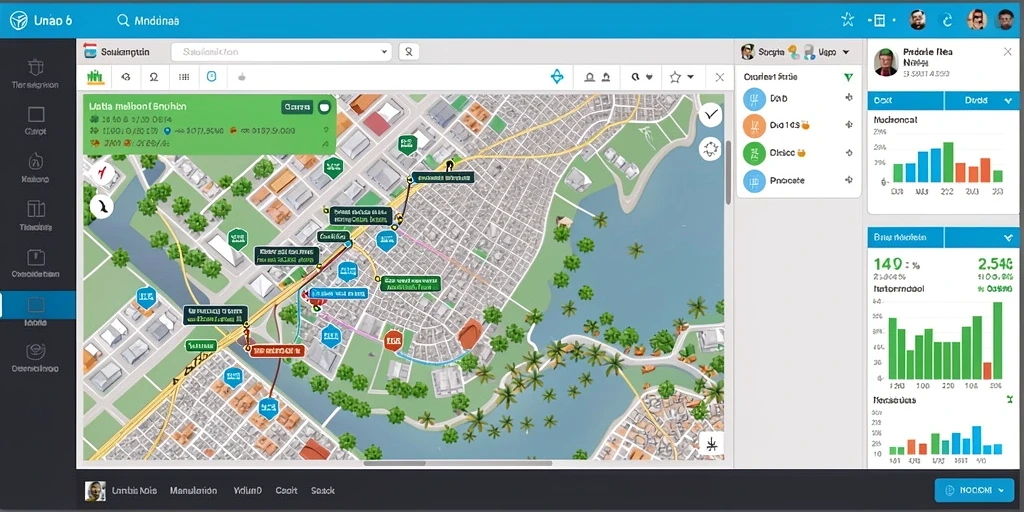Open the 'Dvdd' dropdown tab
The width and height of the screenshot is (1024, 512).
(983, 101)
